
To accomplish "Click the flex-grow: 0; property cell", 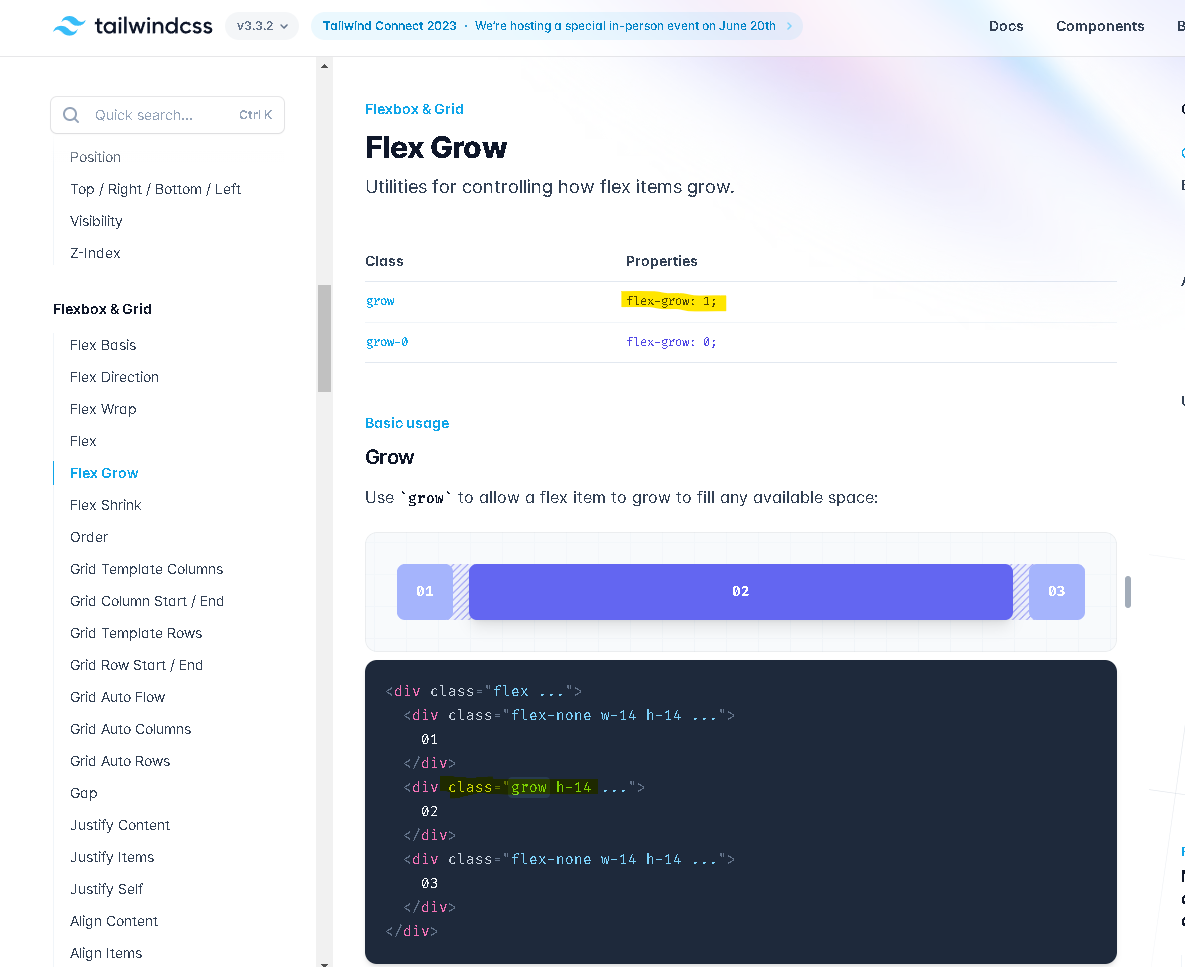I will [671, 341].
